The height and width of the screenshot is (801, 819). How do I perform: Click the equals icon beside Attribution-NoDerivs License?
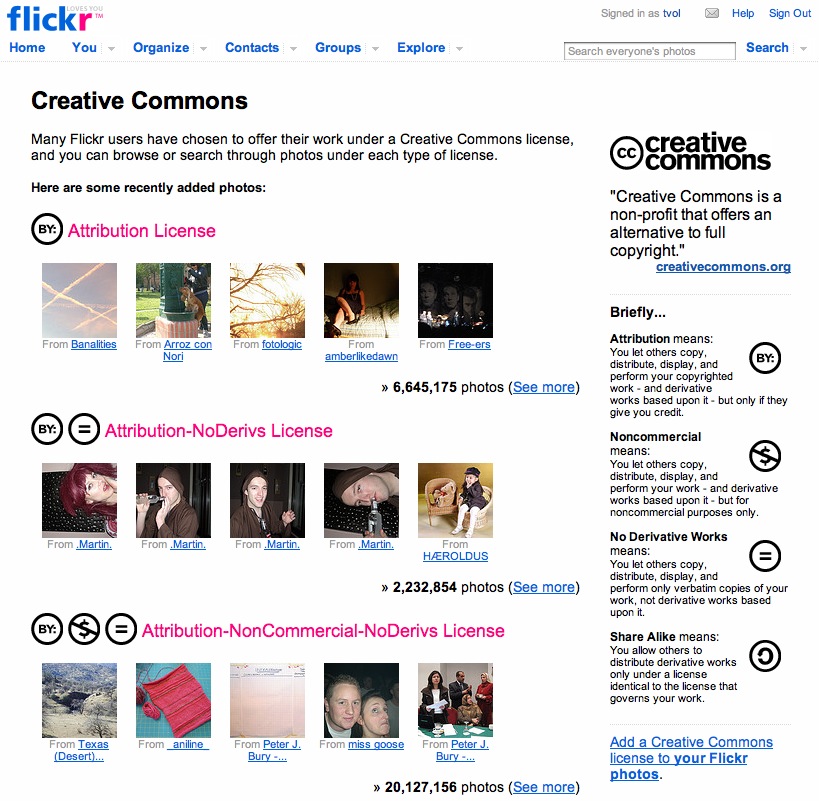tap(84, 429)
